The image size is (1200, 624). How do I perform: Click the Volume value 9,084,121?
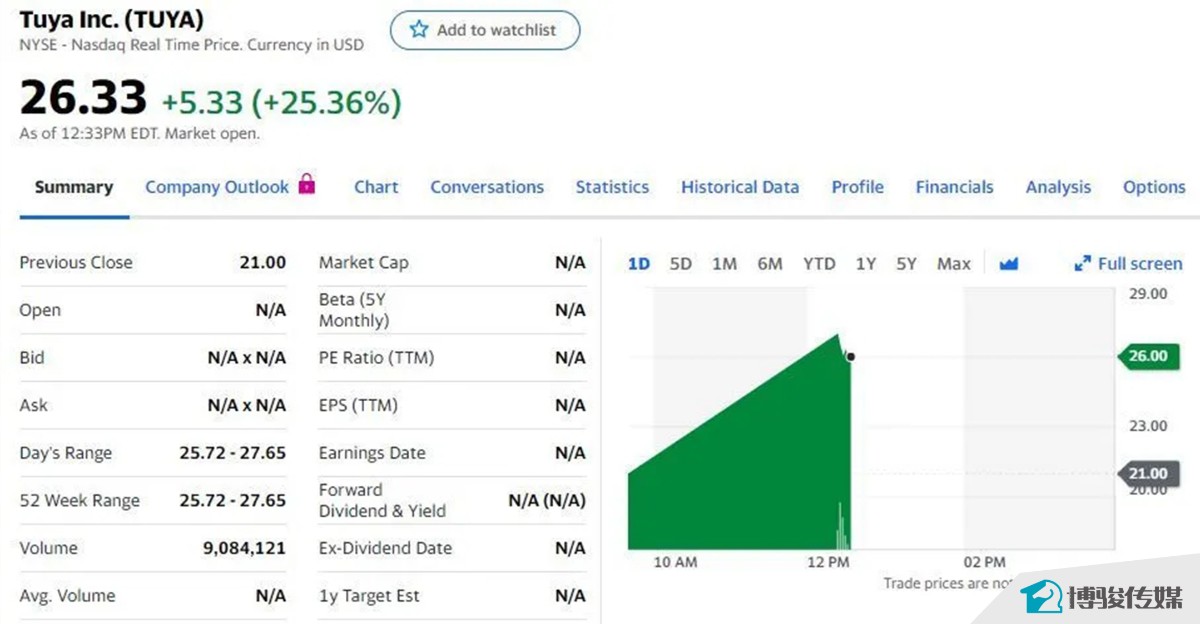tap(244, 548)
